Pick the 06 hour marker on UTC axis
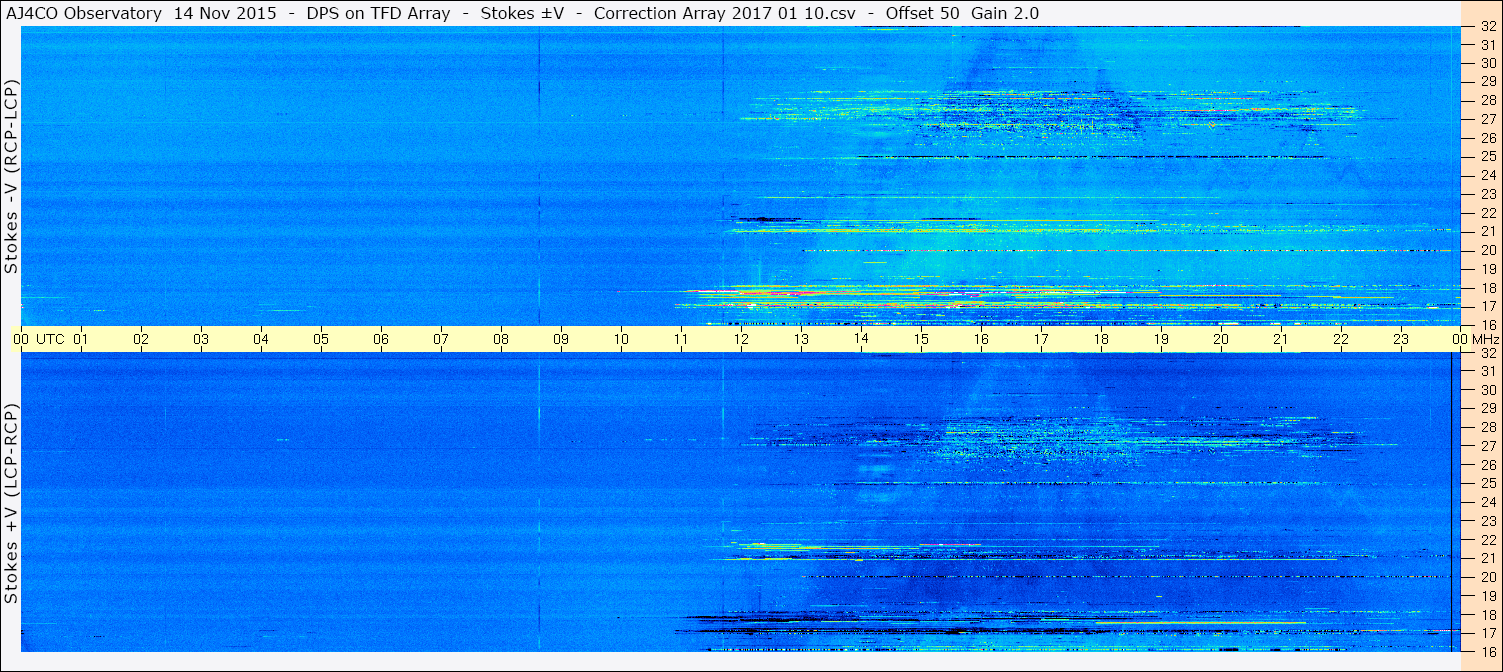 tap(381, 339)
